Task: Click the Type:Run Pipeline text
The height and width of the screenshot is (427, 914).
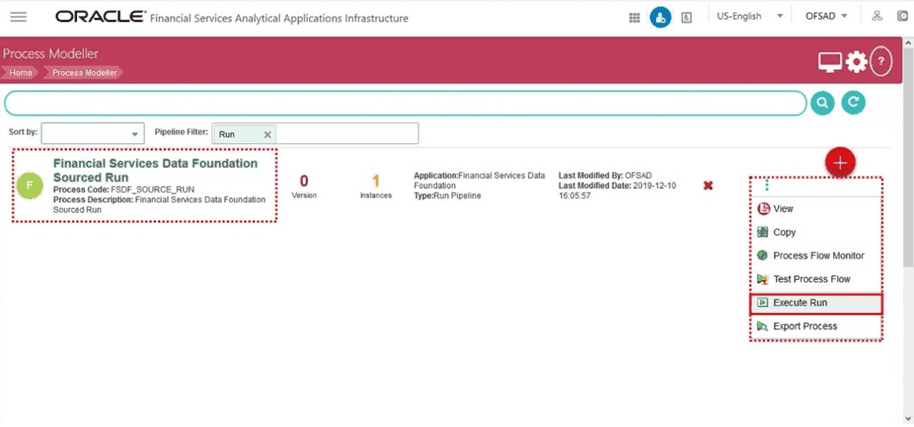Action: click(448, 196)
